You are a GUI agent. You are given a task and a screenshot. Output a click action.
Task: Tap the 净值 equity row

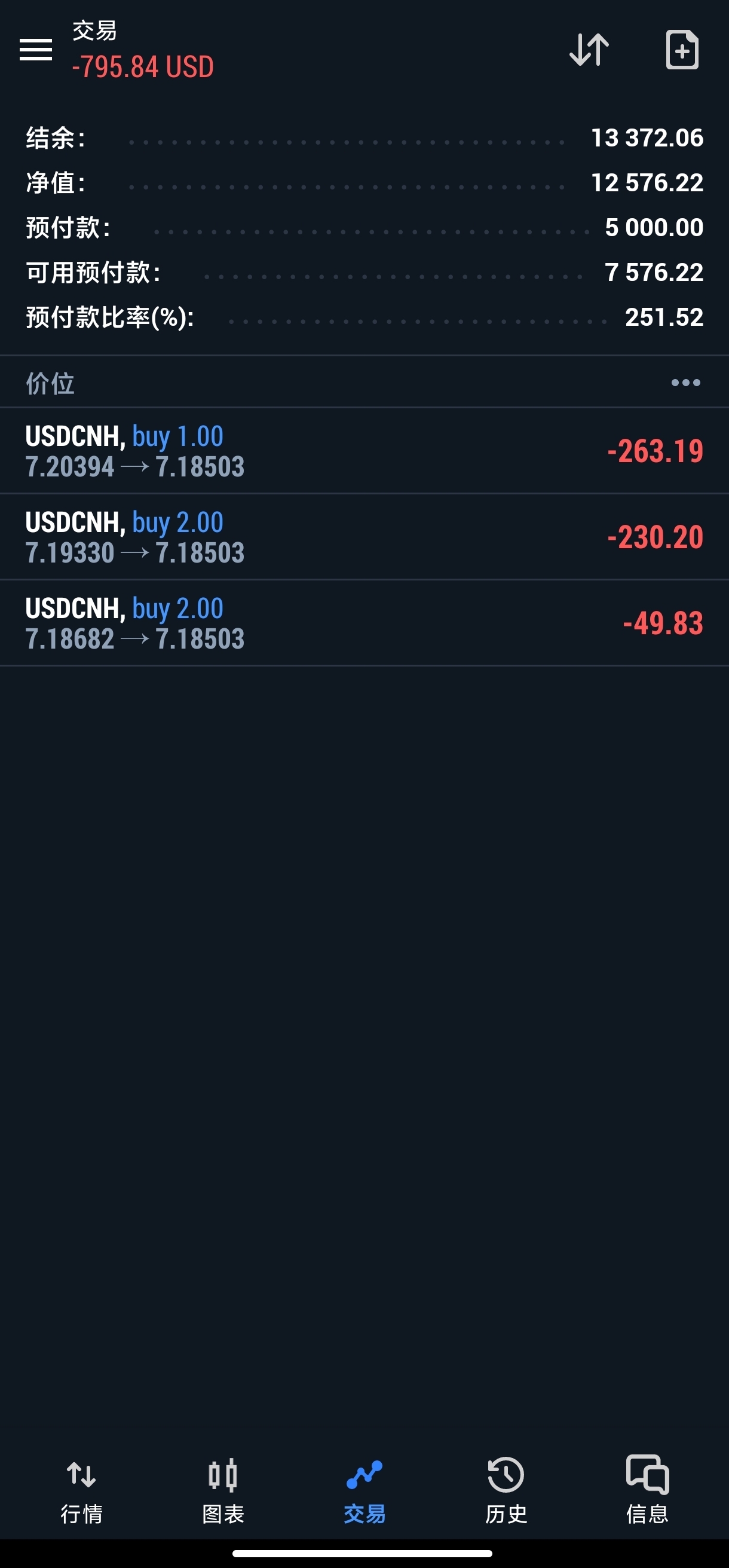(x=364, y=182)
